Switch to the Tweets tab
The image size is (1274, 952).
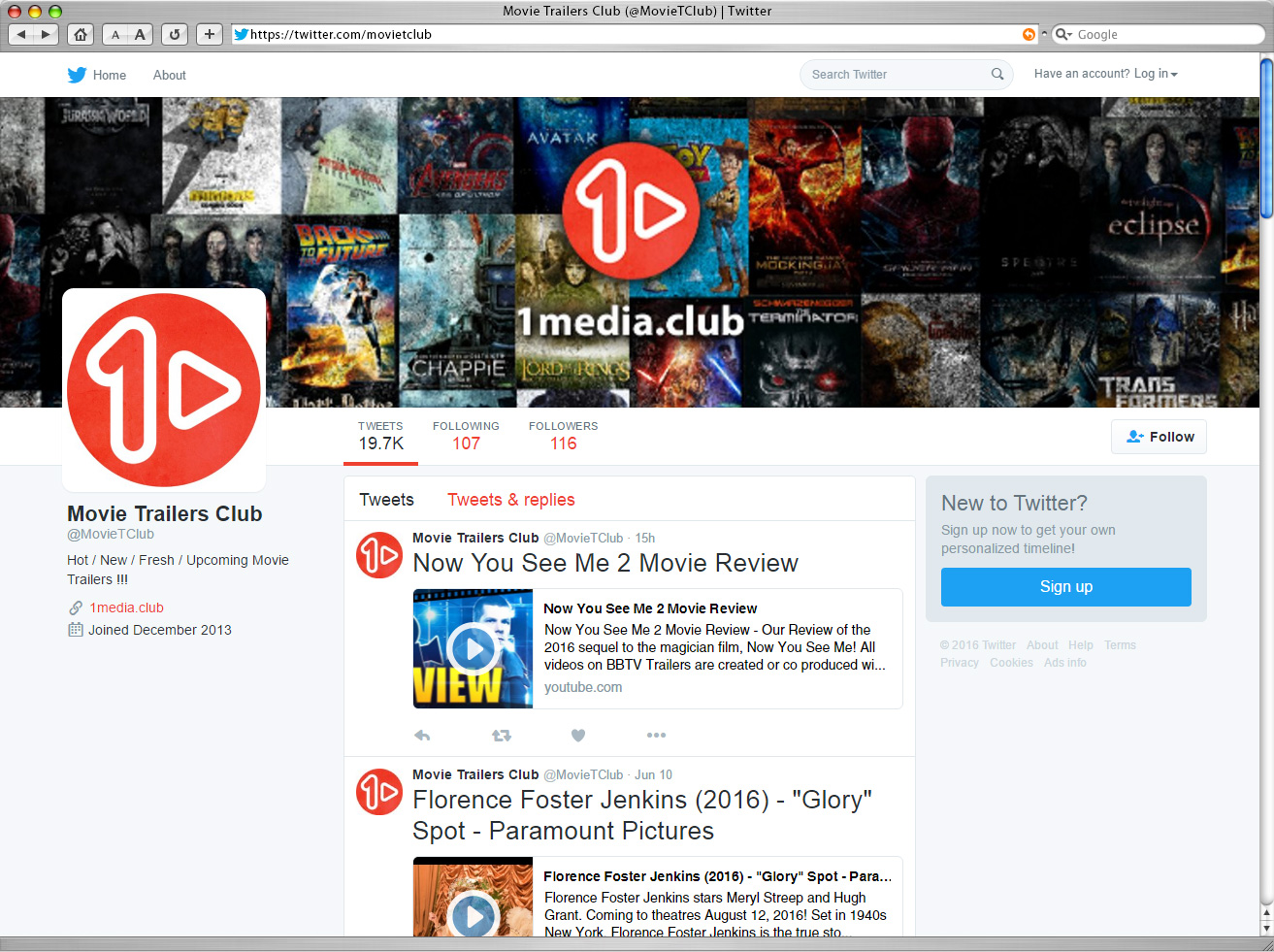click(x=386, y=500)
